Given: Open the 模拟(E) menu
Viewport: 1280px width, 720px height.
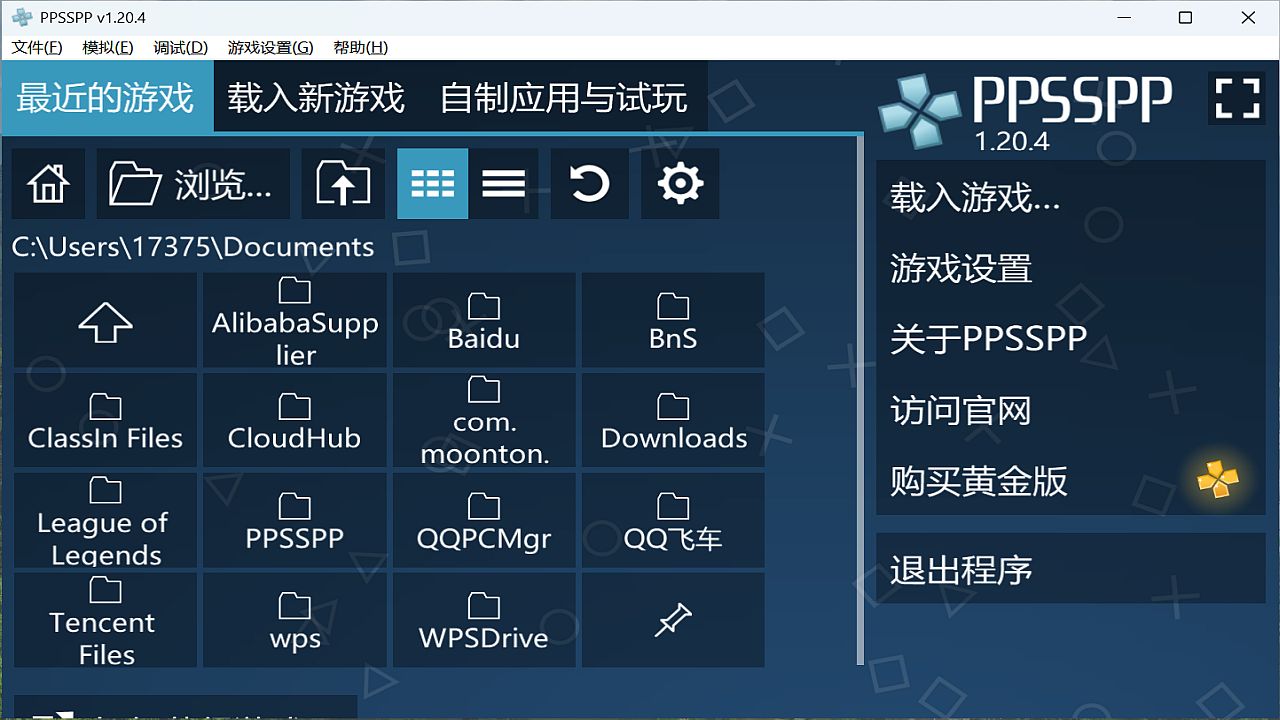Looking at the screenshot, I should point(108,47).
